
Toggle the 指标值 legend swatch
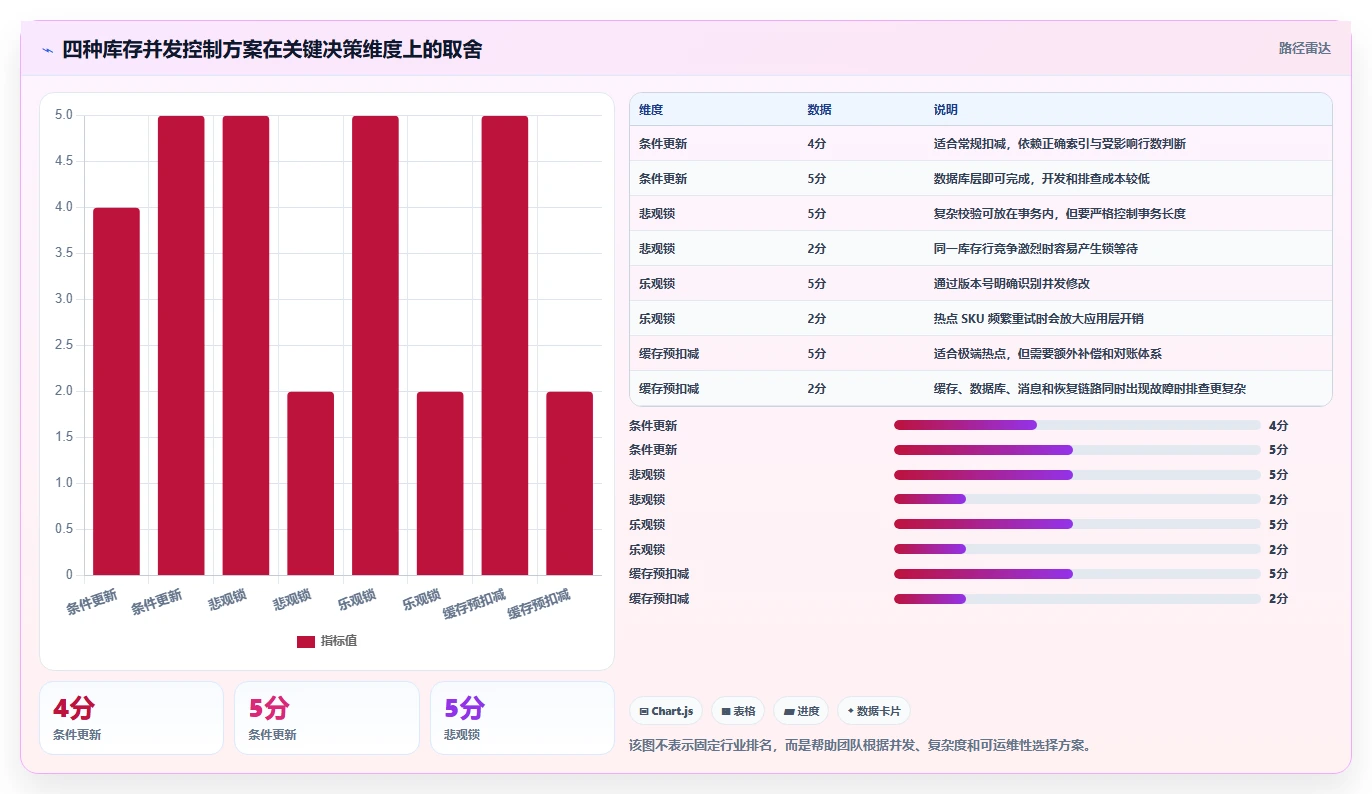306,641
